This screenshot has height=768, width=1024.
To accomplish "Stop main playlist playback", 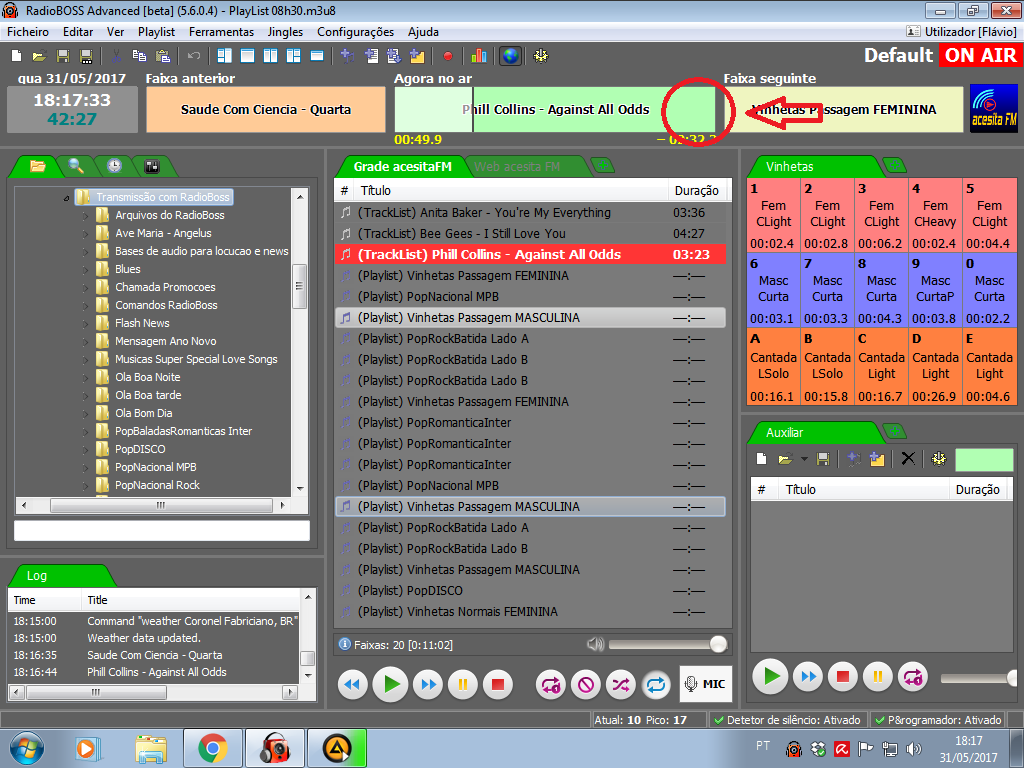I will click(498, 684).
